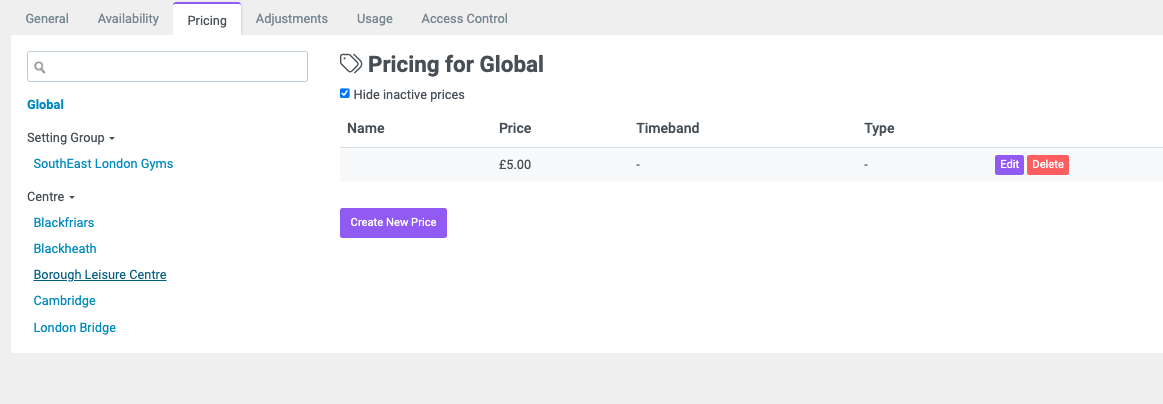
Task: Click the Pricing tab
Action: click(207, 19)
